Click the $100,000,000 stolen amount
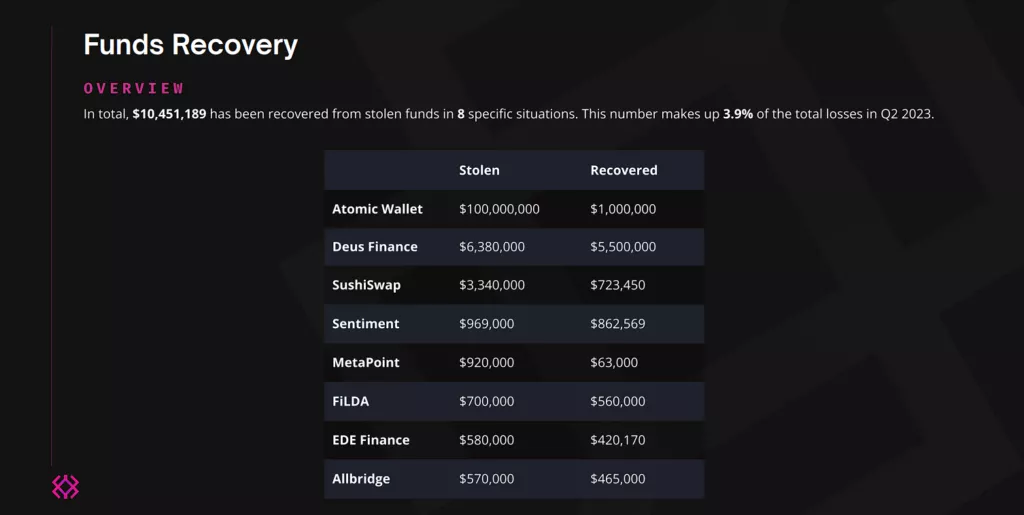Viewport: 1024px width, 515px height. pos(499,209)
